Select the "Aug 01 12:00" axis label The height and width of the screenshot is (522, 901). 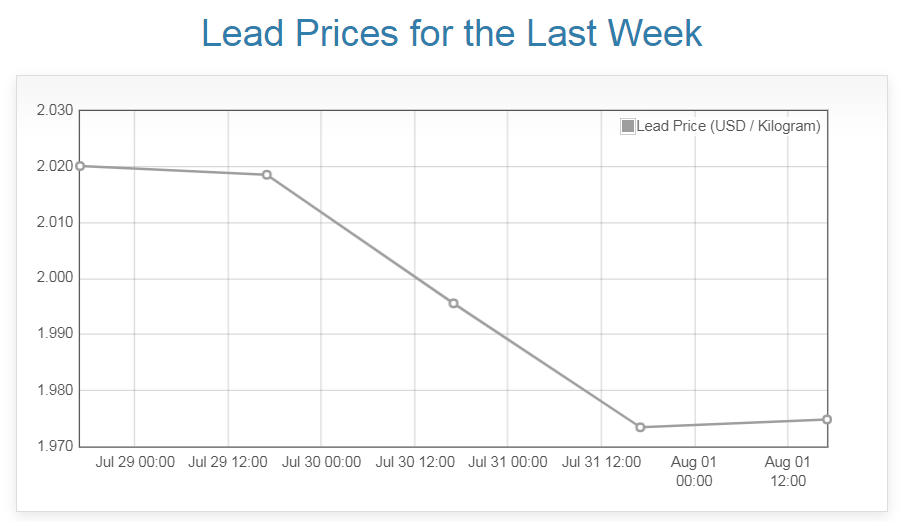pos(788,471)
